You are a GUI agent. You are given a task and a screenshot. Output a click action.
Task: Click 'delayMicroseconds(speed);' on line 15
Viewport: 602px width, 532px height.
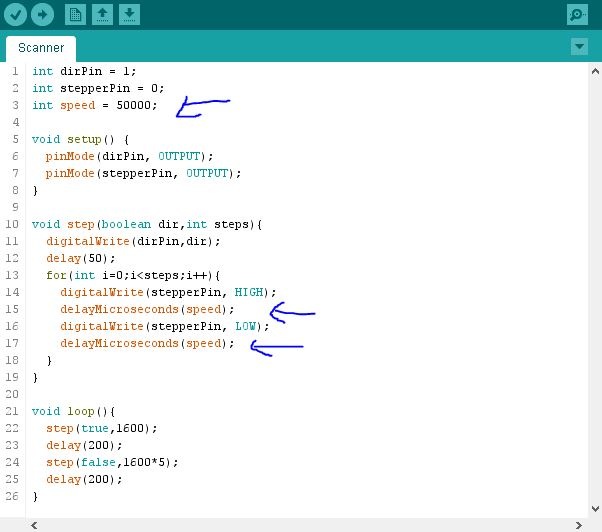[x=147, y=309]
